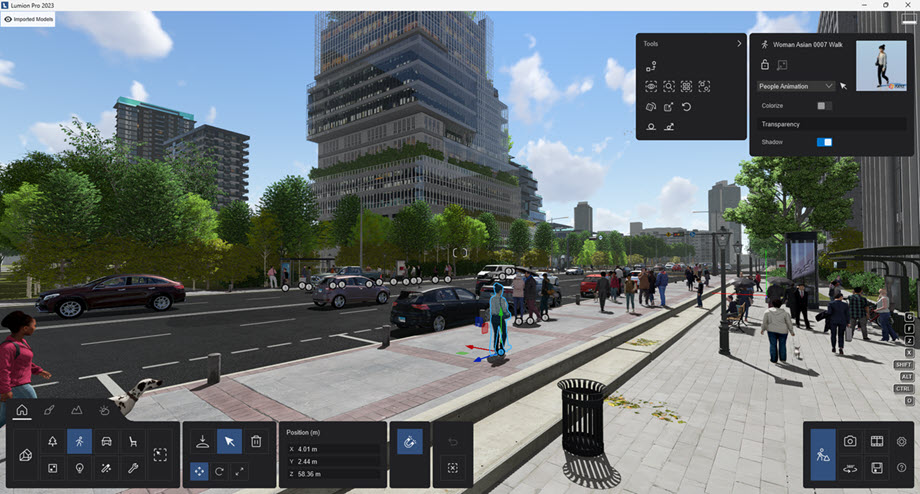Toggle the object lock padlock icon

pos(766,65)
